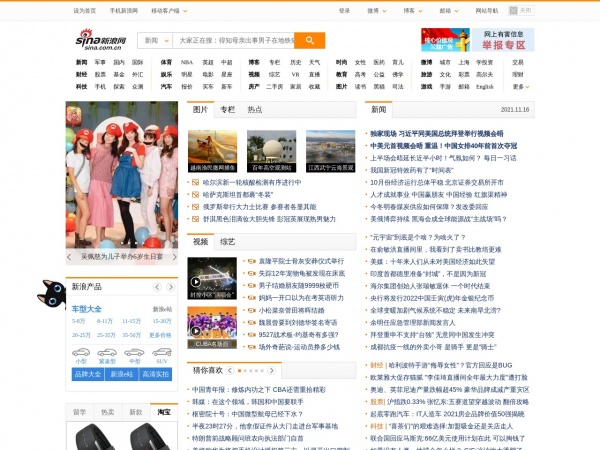Click the search text input field
The height and width of the screenshot is (450, 600).
pyautogui.click(x=233, y=41)
